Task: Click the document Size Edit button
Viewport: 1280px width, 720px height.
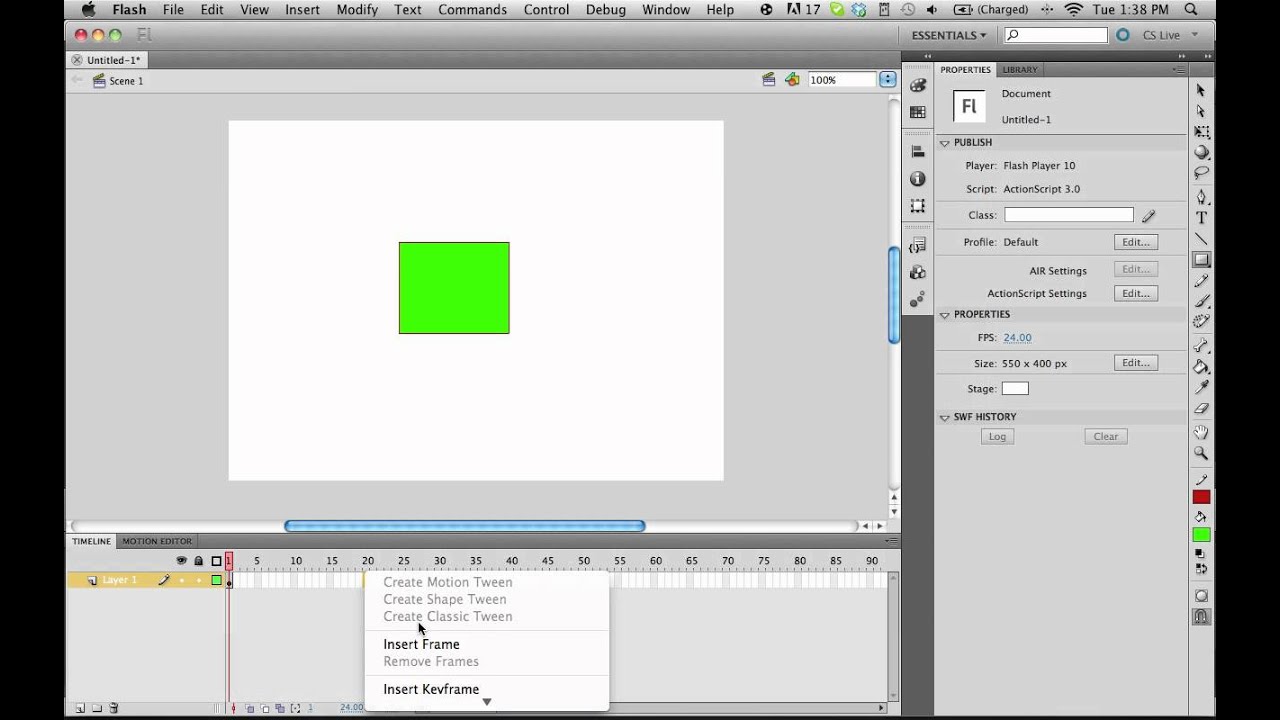Action: coord(1136,363)
